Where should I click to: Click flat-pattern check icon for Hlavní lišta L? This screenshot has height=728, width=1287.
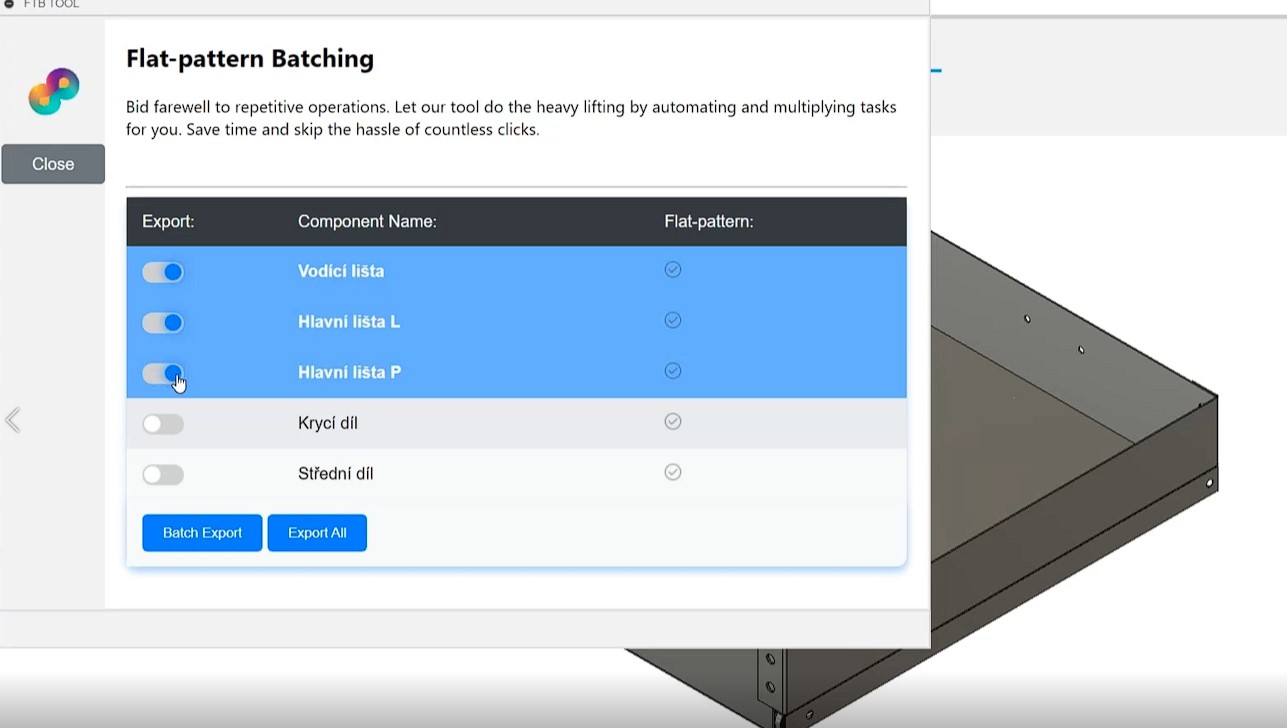pos(673,320)
